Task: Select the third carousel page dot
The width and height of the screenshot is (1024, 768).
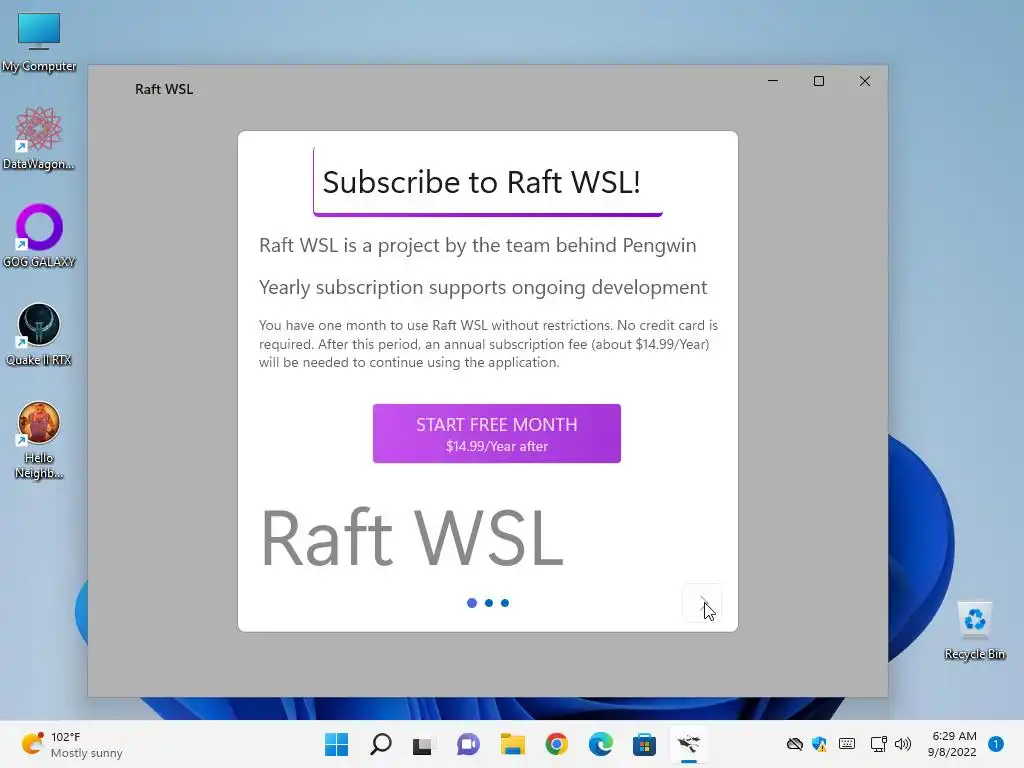Action: pyautogui.click(x=505, y=603)
